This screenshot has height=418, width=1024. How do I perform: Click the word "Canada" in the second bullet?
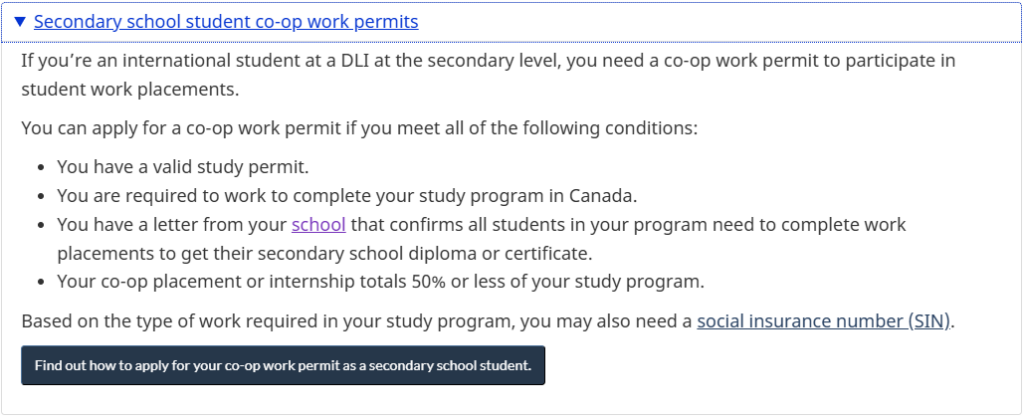coord(602,195)
